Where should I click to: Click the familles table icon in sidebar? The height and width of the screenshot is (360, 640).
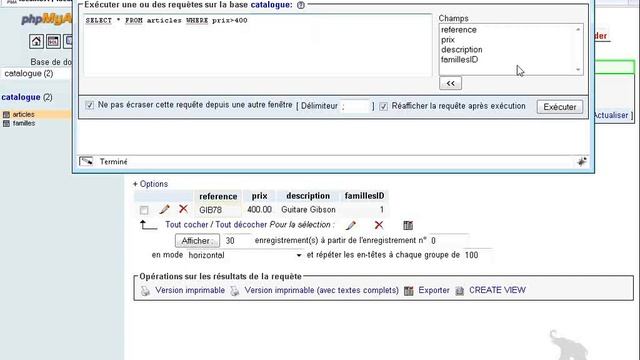6,123
